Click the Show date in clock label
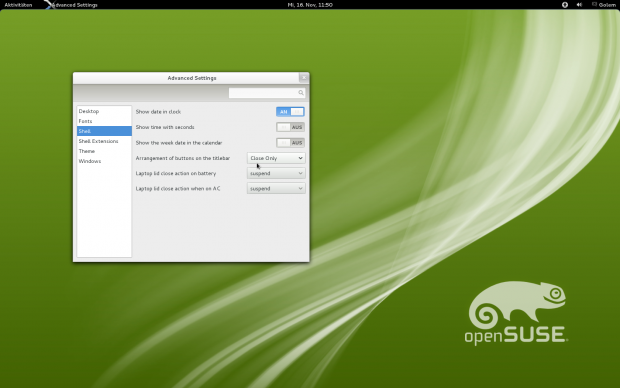Viewport: 620px width, 388px height. point(158,112)
